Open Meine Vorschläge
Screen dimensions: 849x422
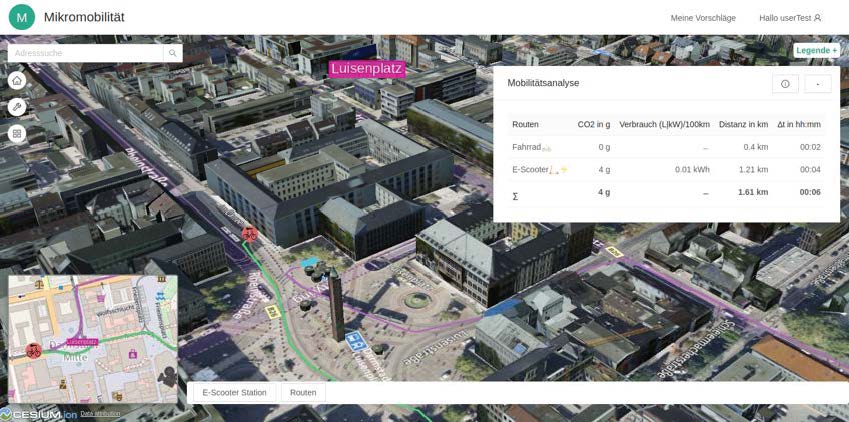coord(703,18)
